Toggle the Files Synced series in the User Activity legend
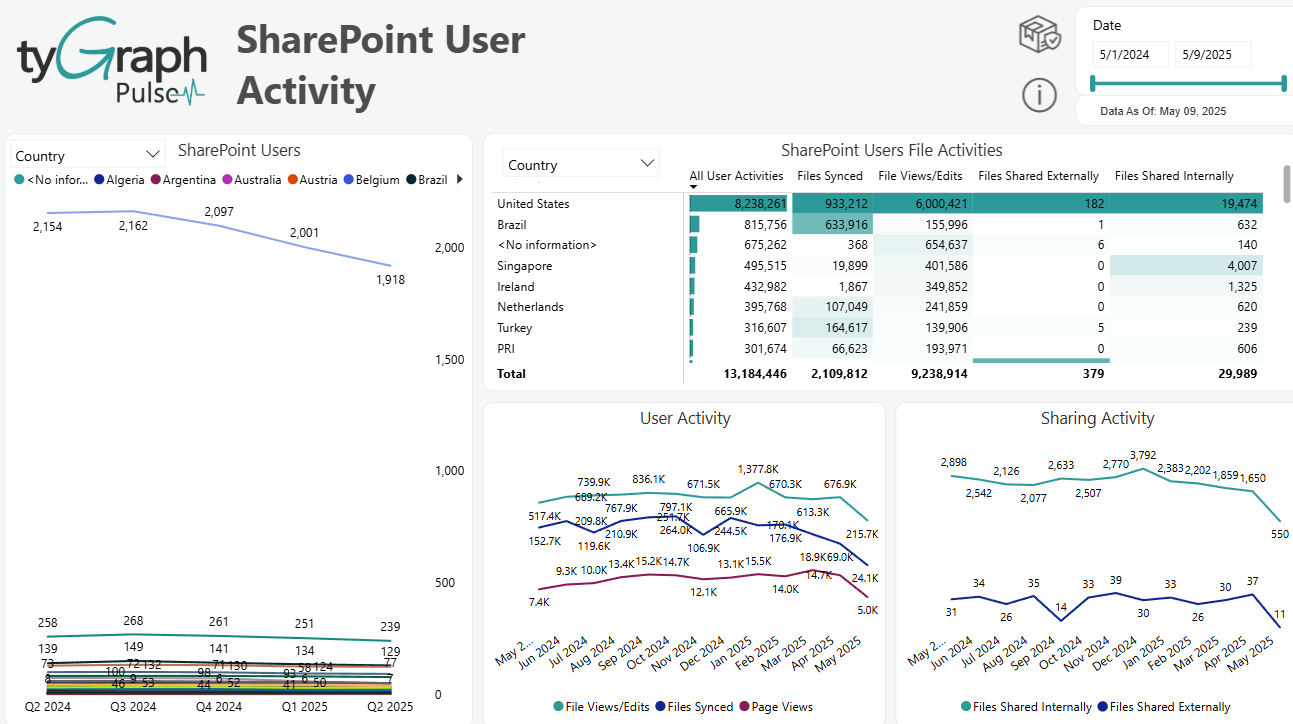The width and height of the screenshot is (1293, 724). (x=659, y=707)
